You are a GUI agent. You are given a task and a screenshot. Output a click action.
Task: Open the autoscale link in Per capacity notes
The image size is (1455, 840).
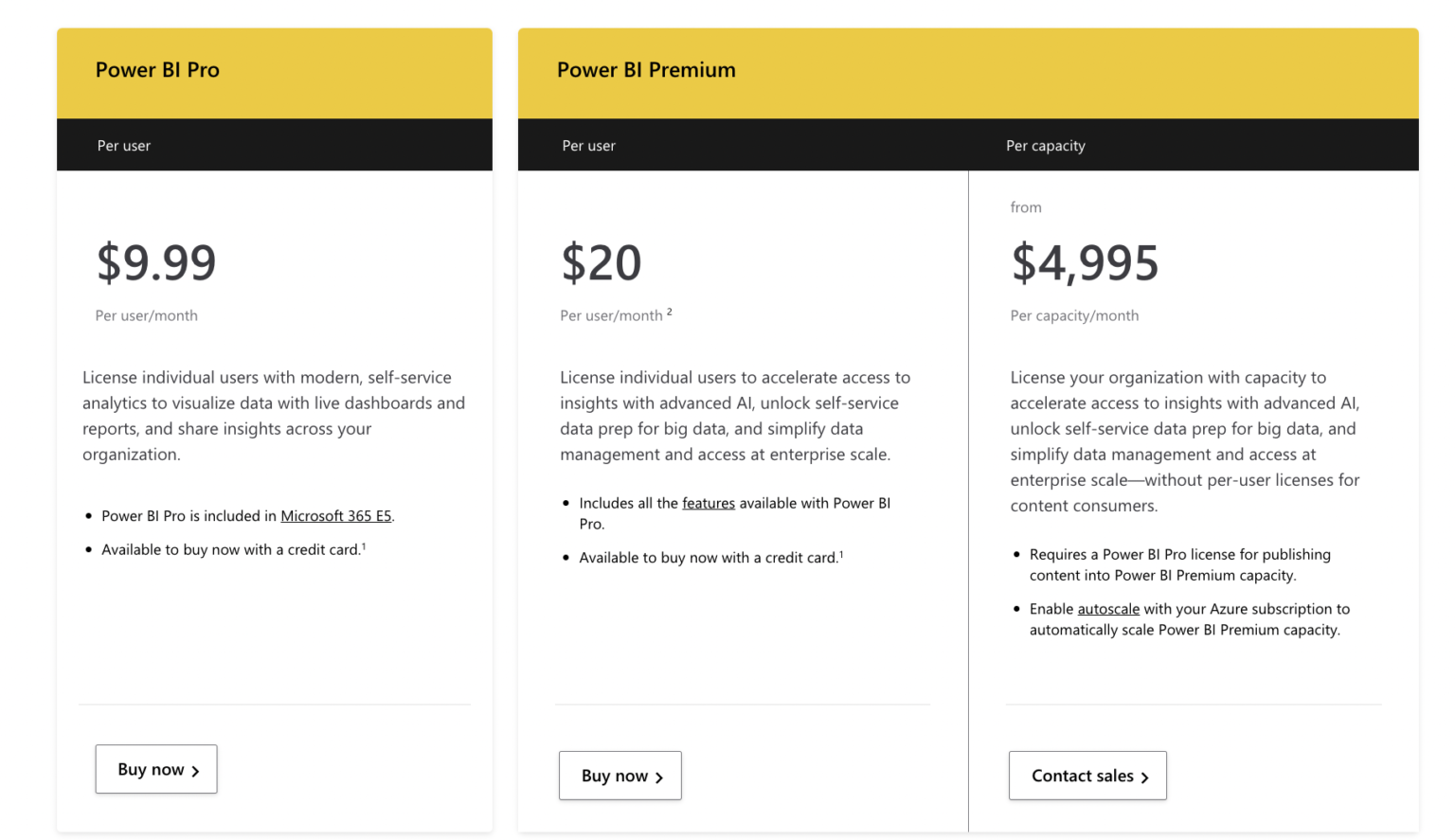click(1108, 609)
